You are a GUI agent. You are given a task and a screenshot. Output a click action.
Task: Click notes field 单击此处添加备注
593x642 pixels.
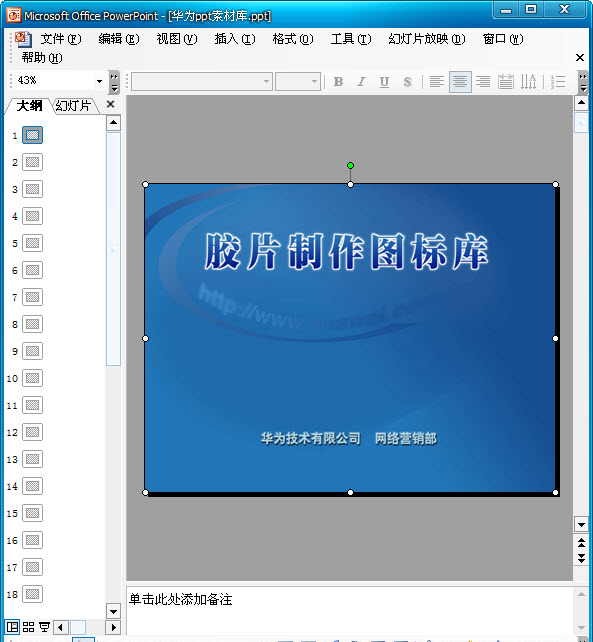tap(181, 599)
